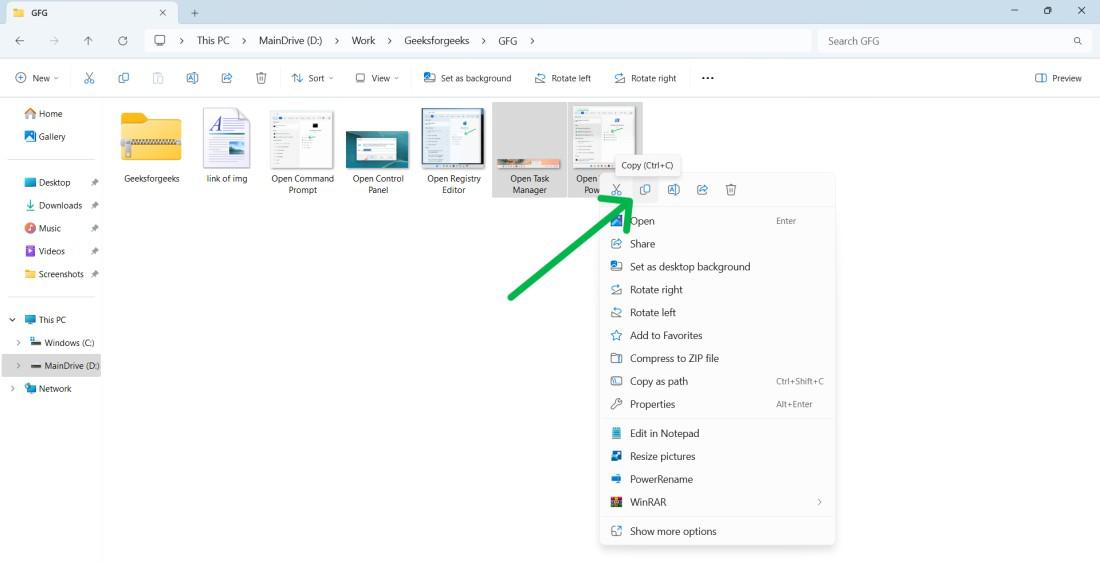Choose Copy as path
1100x563 pixels.
coord(717,381)
